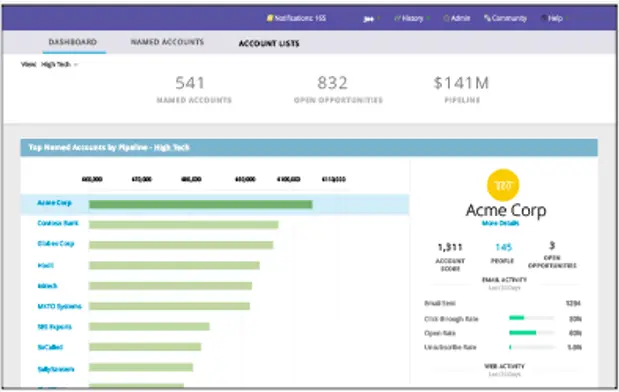
Task: Select the SoCalled account name
Action: coord(50,347)
